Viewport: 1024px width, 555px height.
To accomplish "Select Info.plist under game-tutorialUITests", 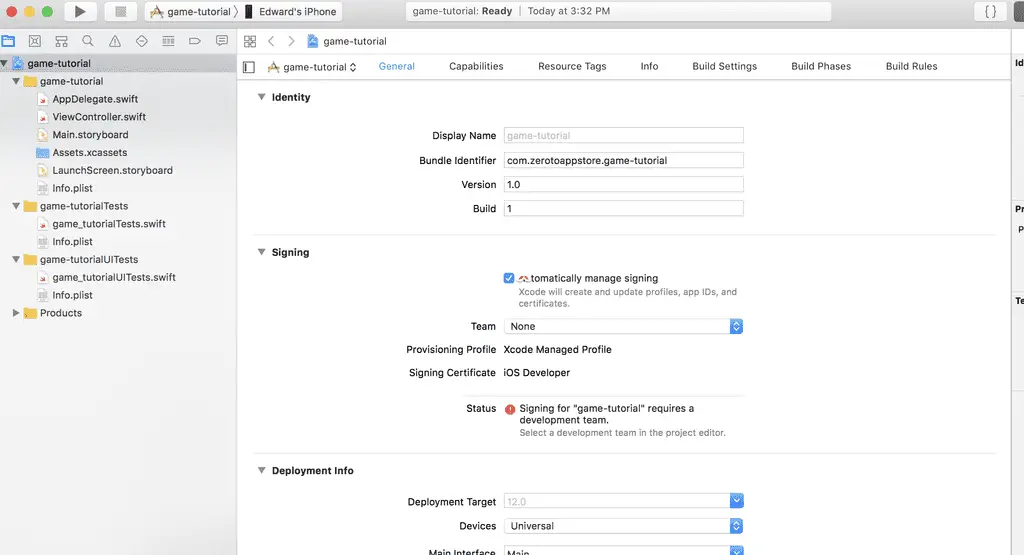I will (x=72, y=295).
